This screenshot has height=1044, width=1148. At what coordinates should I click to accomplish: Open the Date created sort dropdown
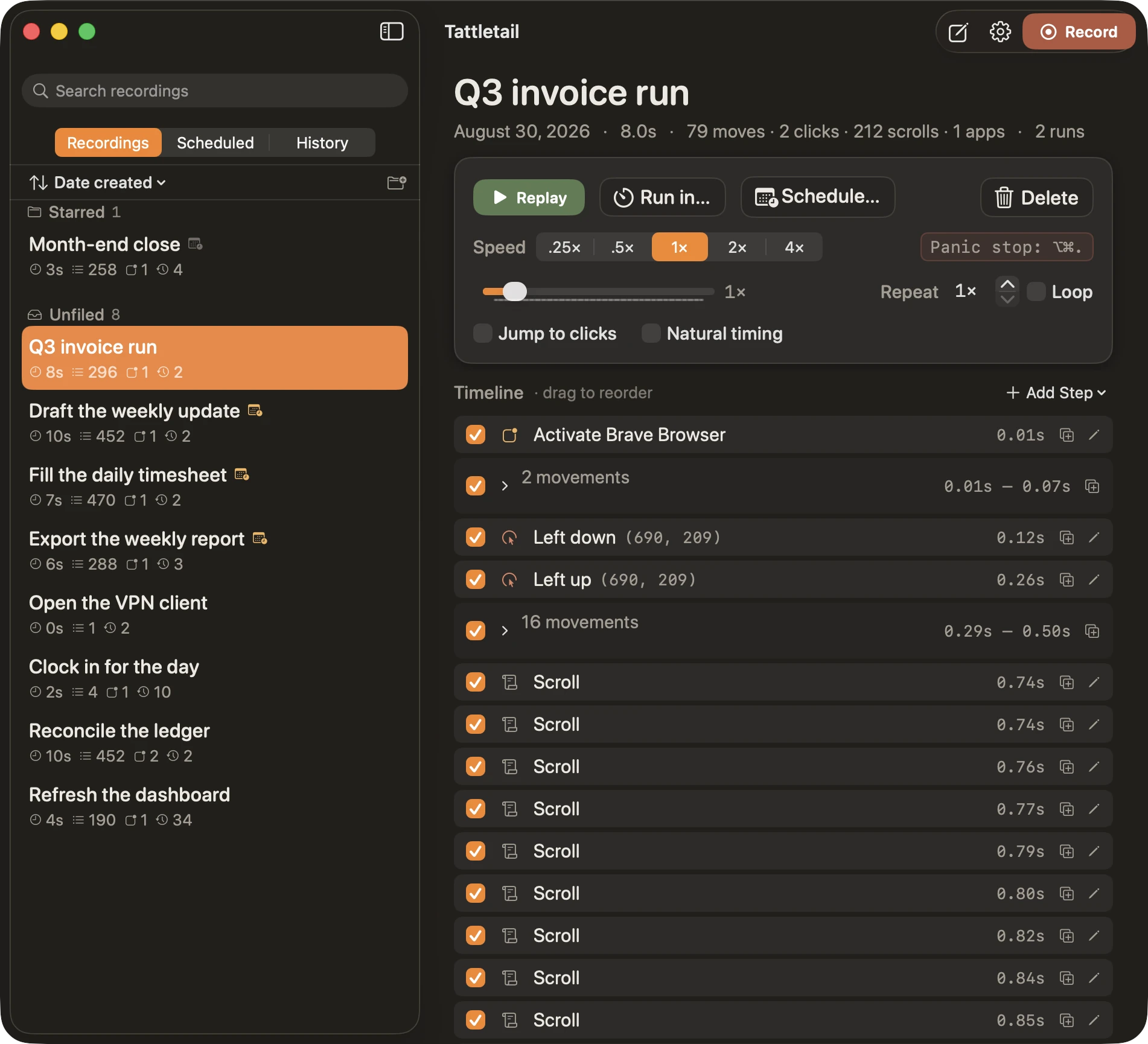98,182
